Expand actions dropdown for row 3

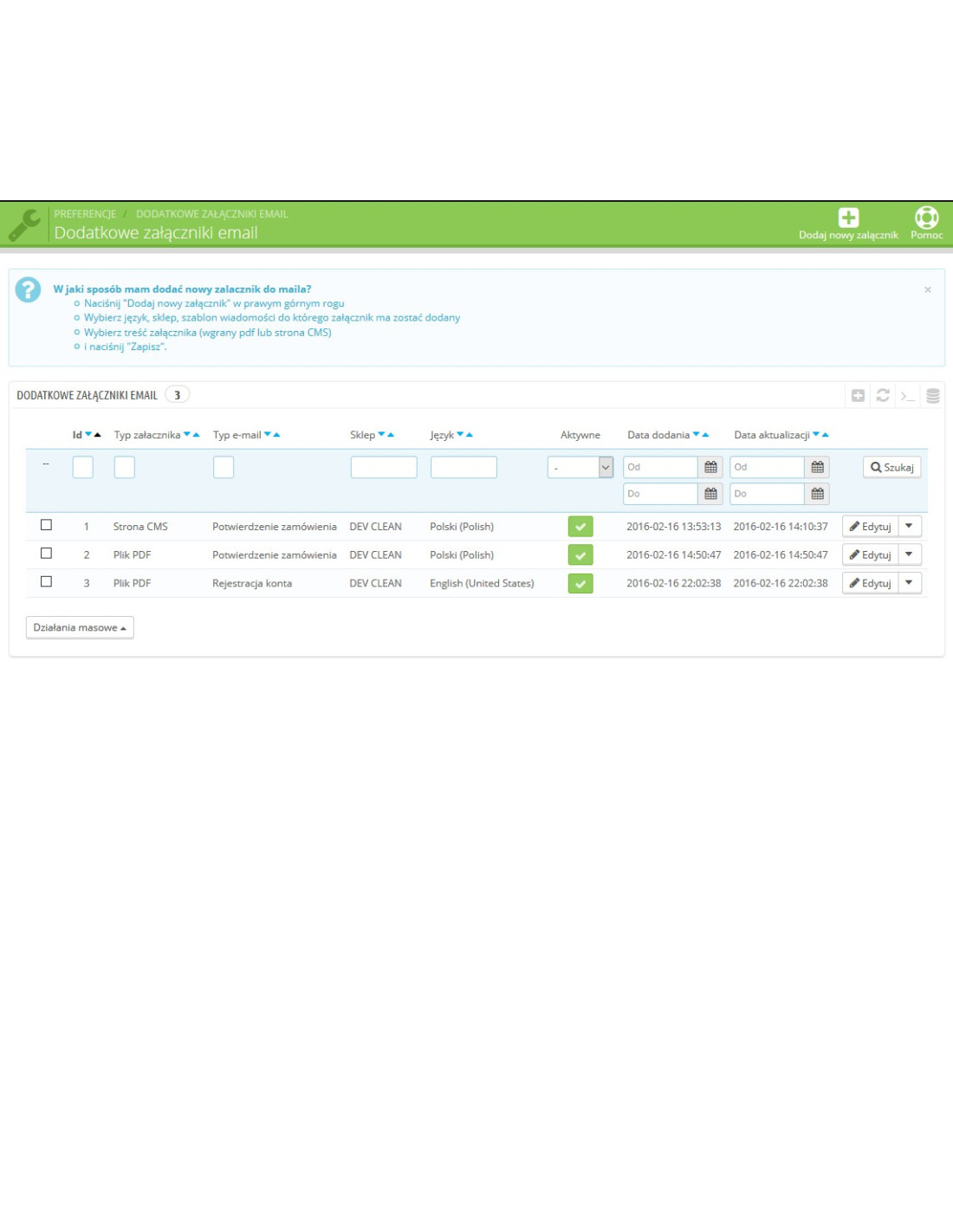(910, 584)
